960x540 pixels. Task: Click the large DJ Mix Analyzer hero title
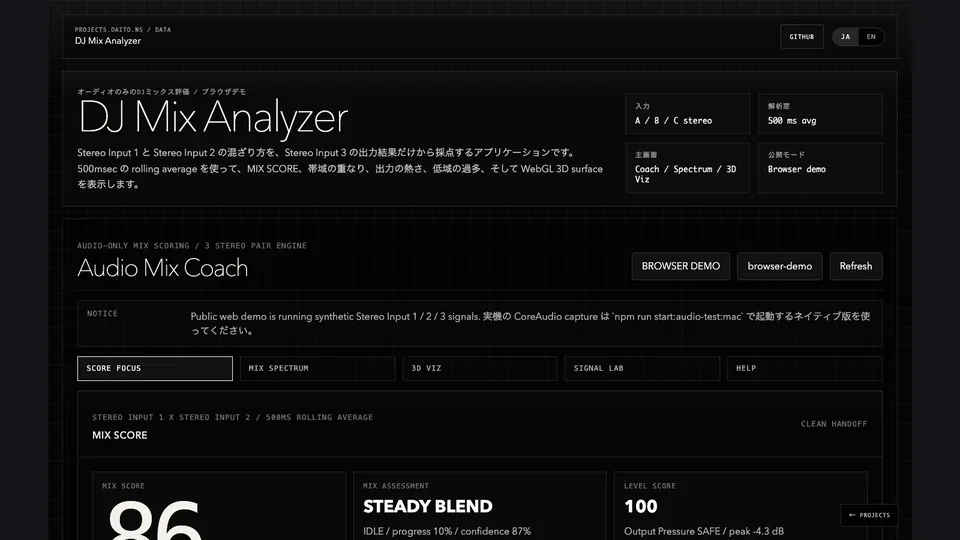click(213, 118)
